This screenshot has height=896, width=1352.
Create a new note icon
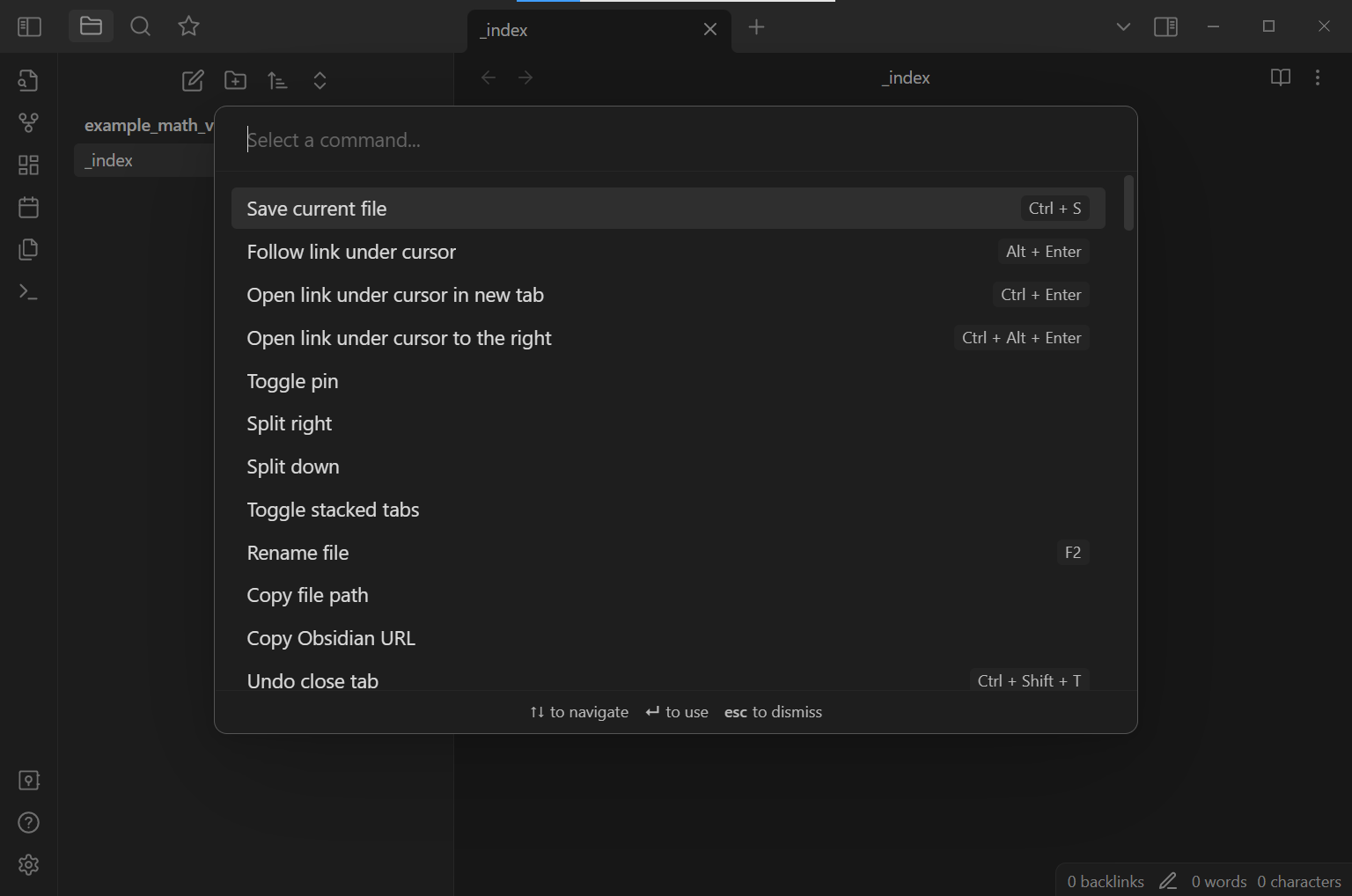point(193,81)
